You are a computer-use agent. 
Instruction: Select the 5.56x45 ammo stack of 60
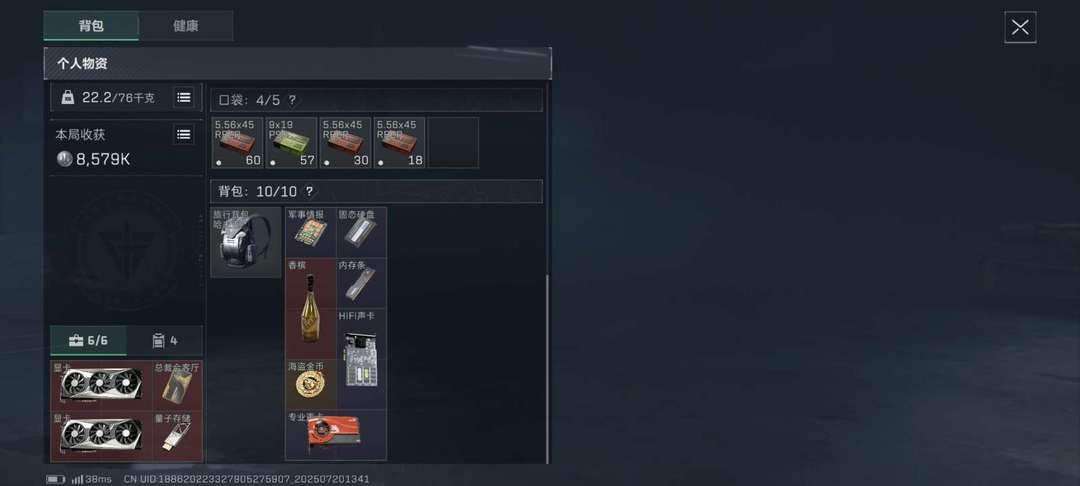coord(238,142)
